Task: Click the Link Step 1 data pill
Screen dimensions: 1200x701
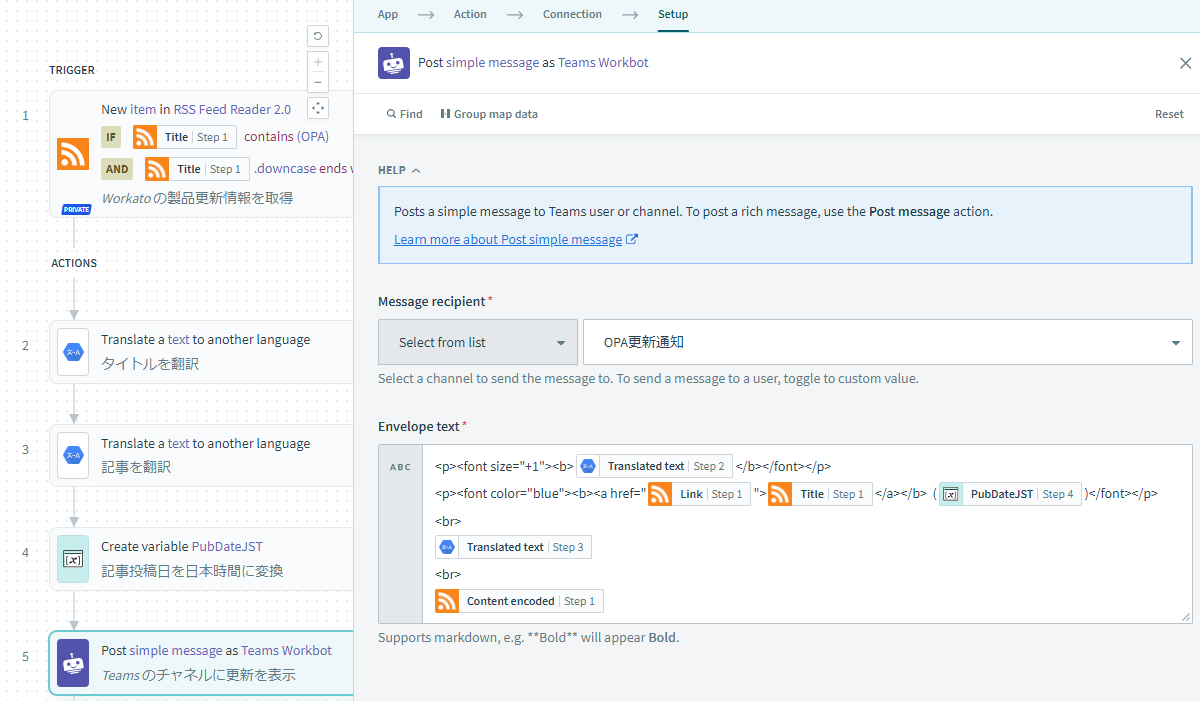Action: (699, 494)
